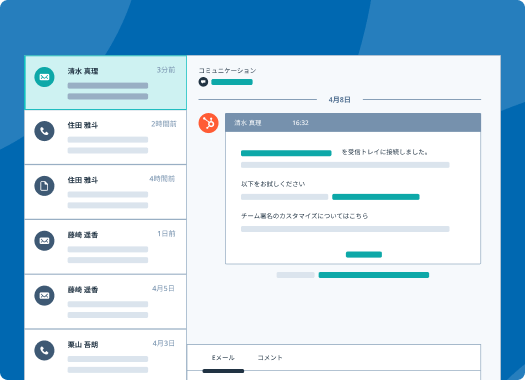
Task: Click the phone icon beside 栗山 吾朗
Action: [x=44, y=351]
